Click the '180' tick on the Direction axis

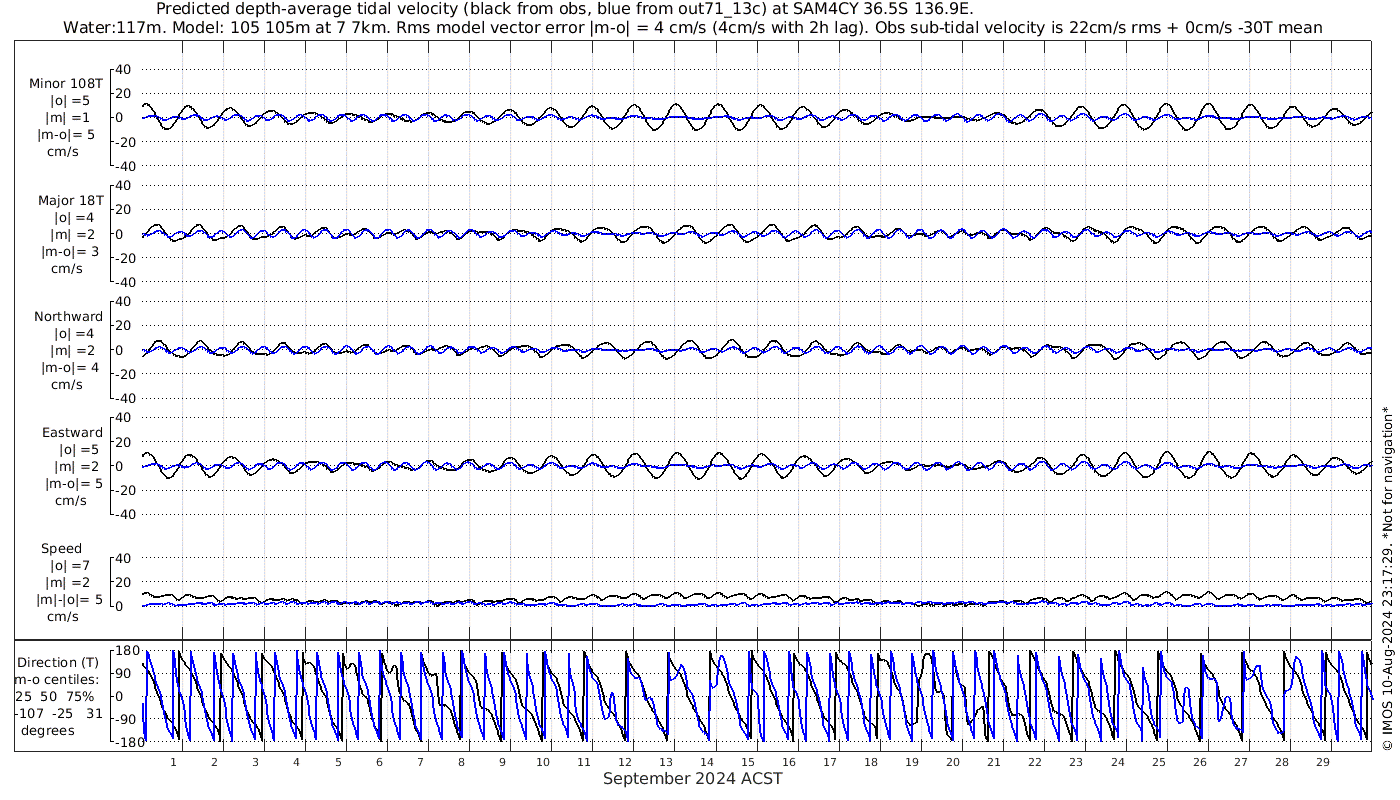tap(127, 650)
